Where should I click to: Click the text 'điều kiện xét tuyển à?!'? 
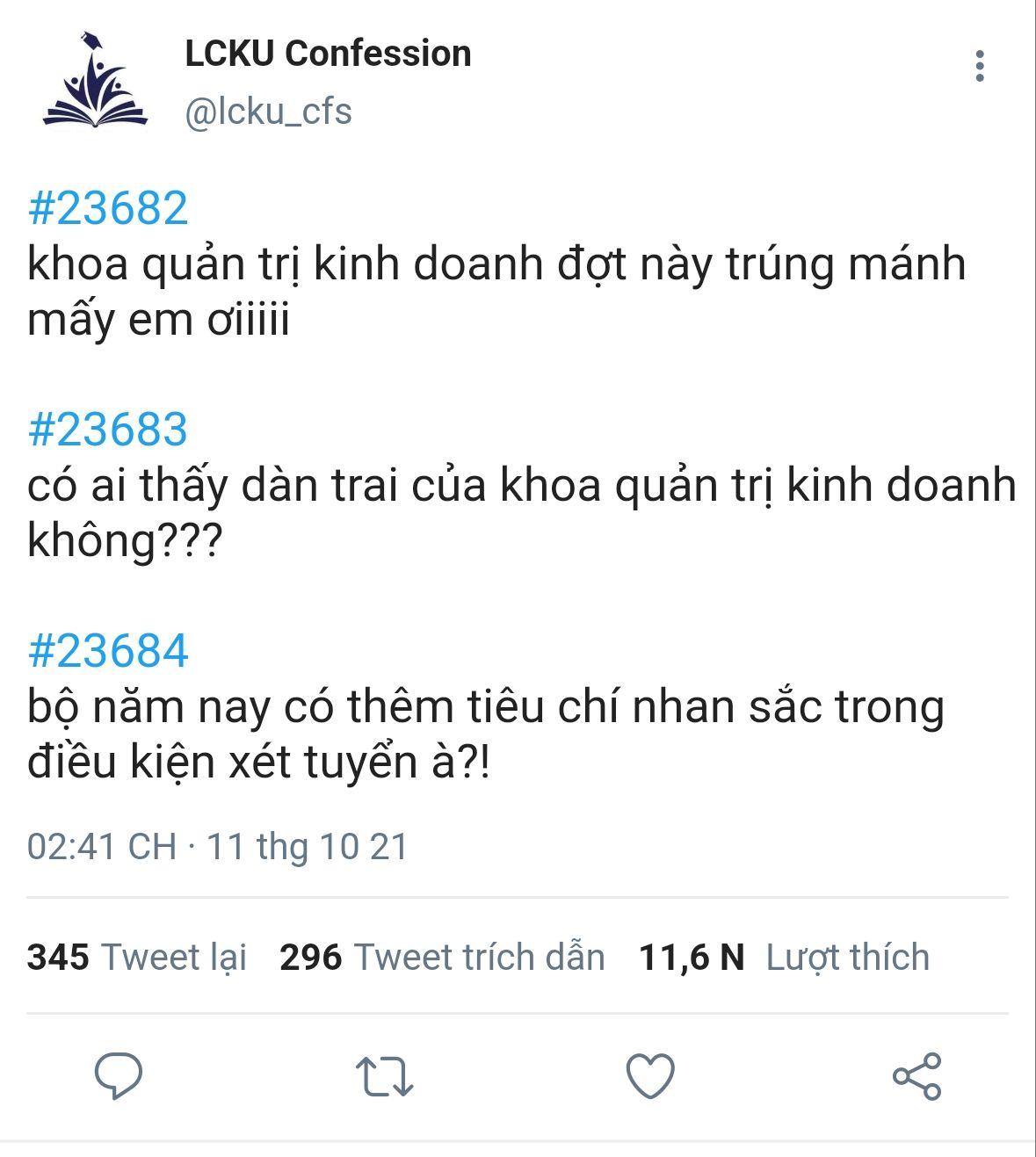pyautogui.click(x=258, y=762)
